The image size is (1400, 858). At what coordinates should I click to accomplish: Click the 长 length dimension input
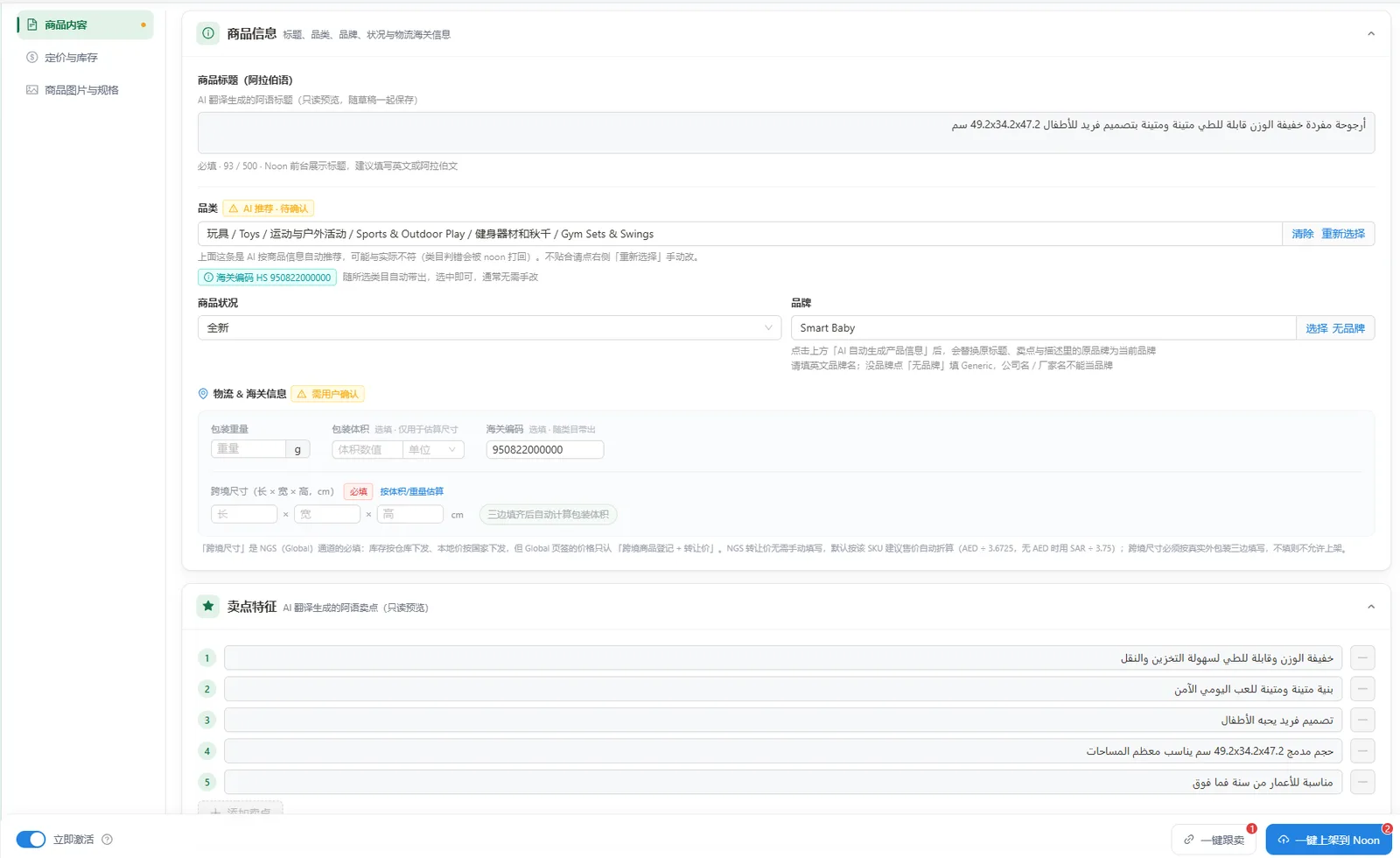[244, 514]
